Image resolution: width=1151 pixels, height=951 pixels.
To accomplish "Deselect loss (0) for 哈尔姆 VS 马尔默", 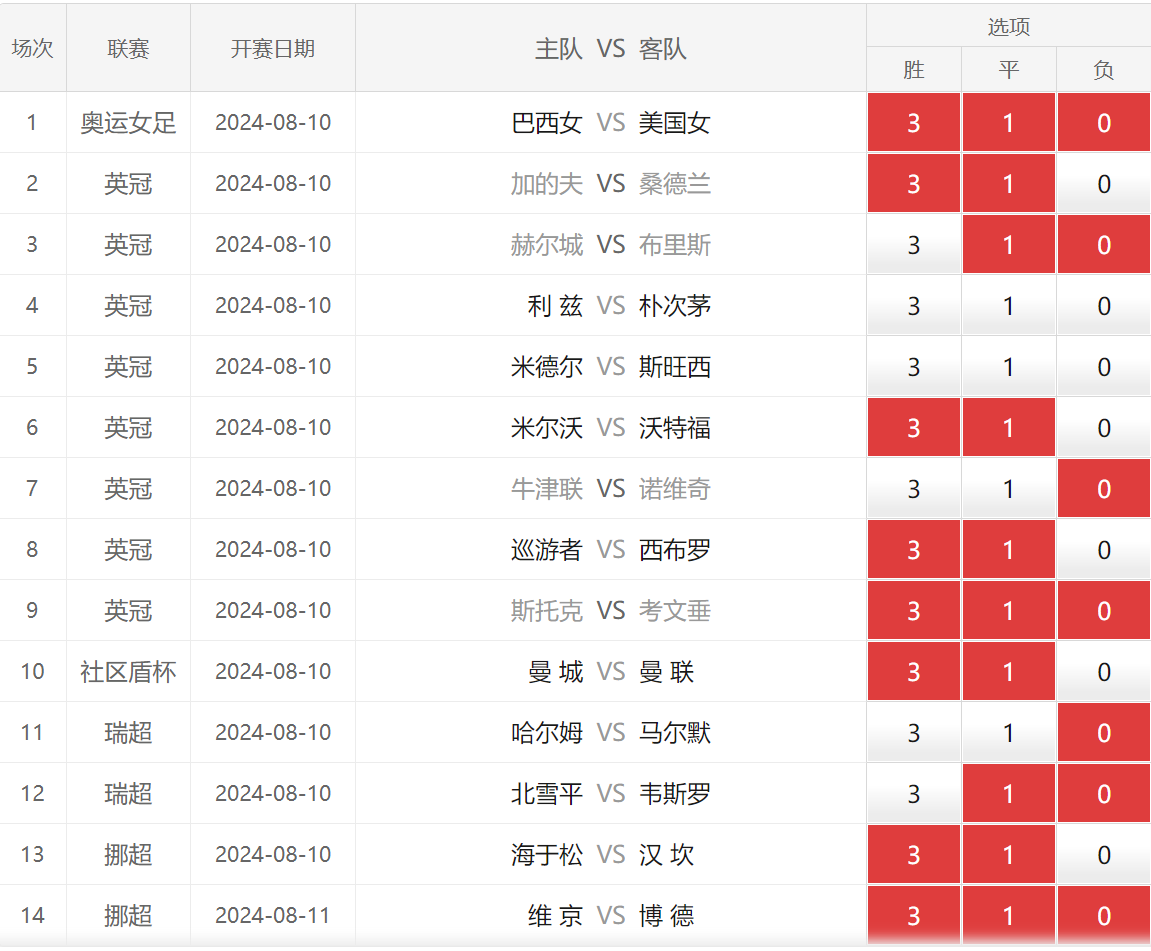I will click(1104, 732).
